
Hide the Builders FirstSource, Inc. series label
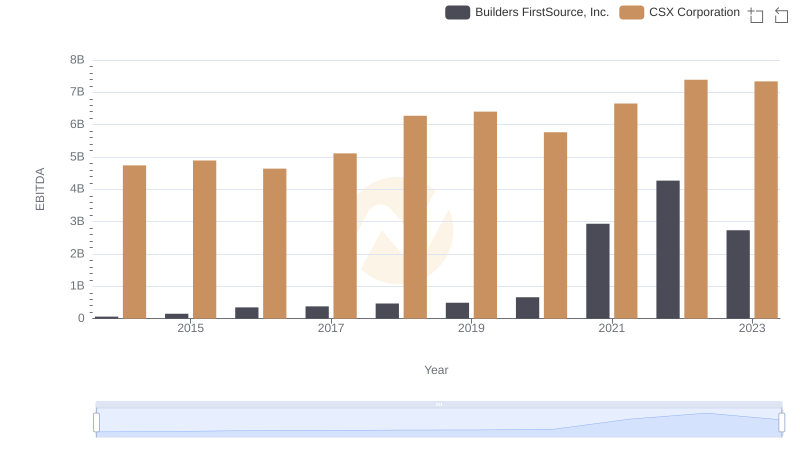pyautogui.click(x=542, y=12)
